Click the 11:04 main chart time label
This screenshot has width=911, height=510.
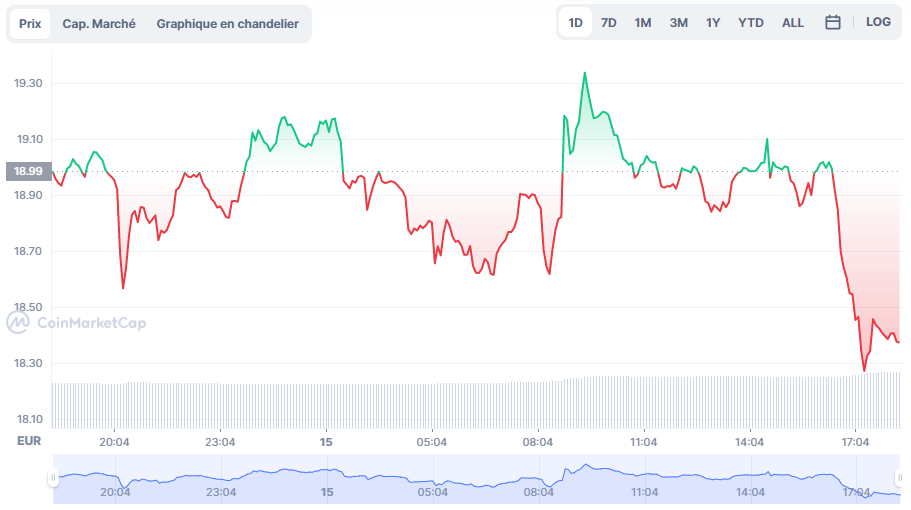coord(643,442)
